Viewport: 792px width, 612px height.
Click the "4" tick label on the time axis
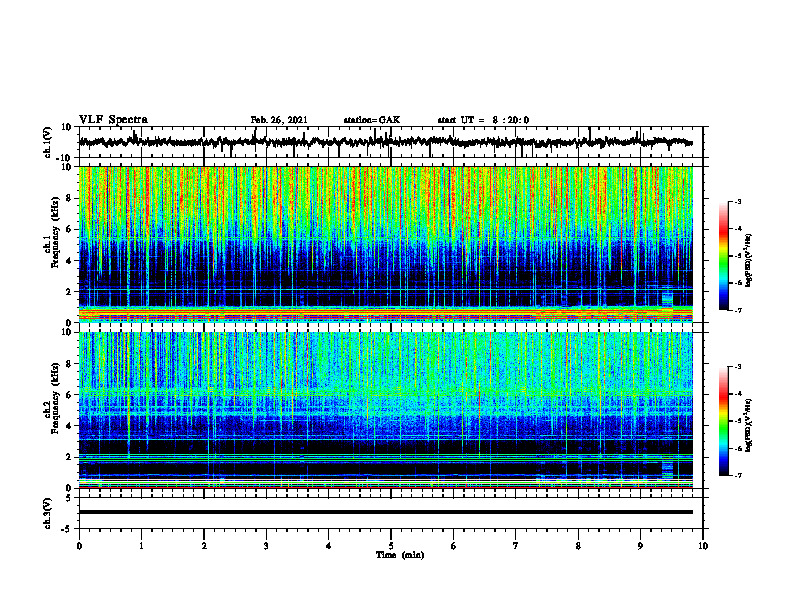click(x=329, y=546)
